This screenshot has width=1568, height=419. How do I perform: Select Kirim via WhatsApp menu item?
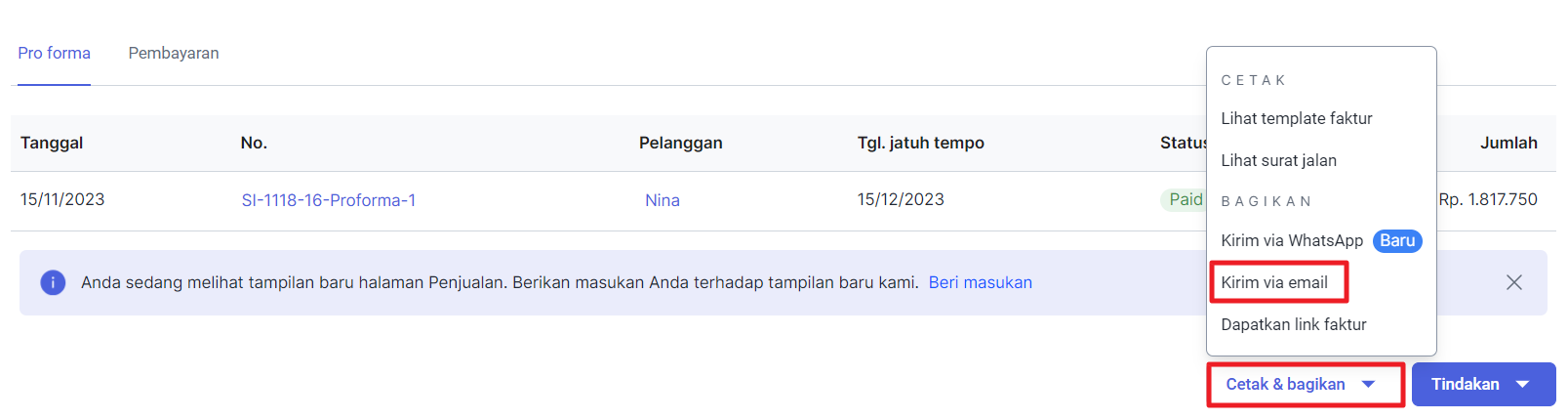1291,240
